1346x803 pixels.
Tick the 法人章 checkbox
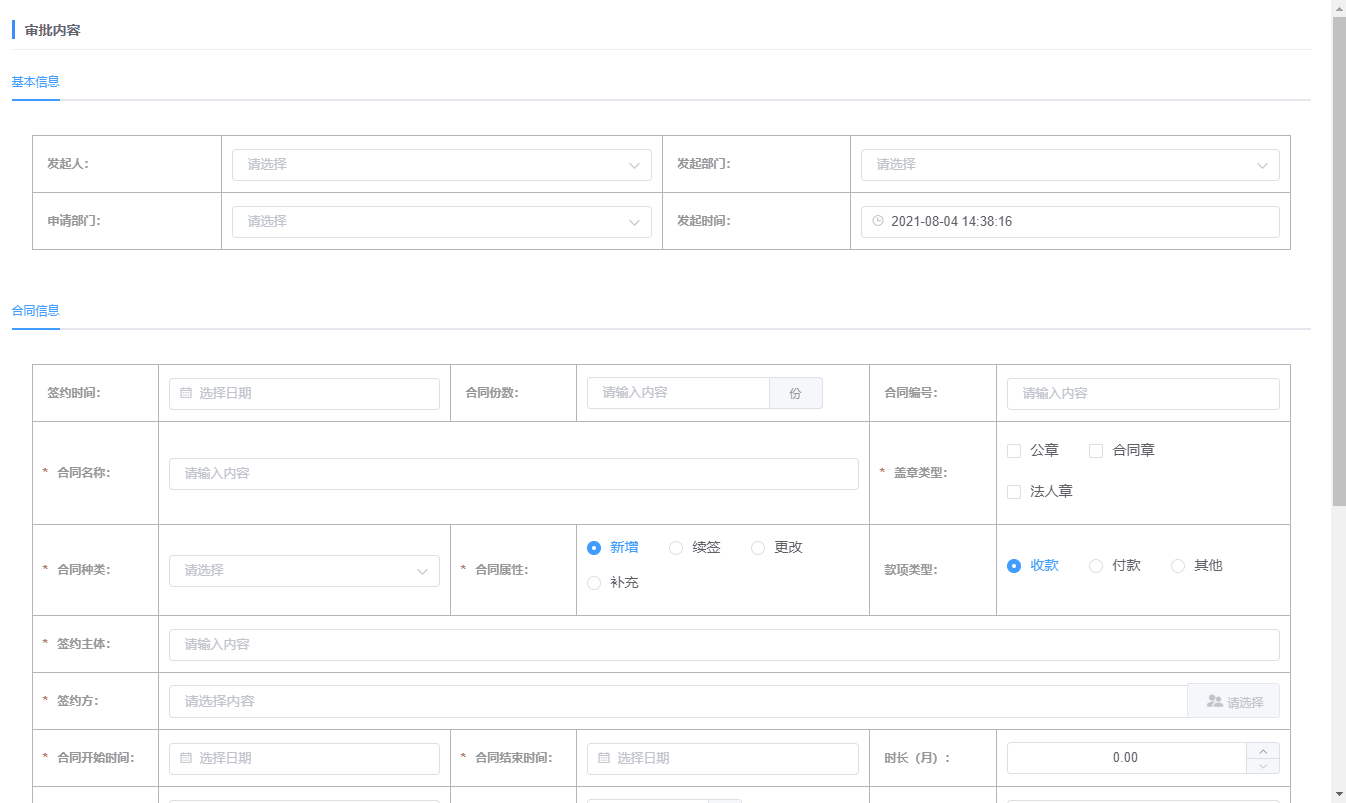pos(1014,492)
